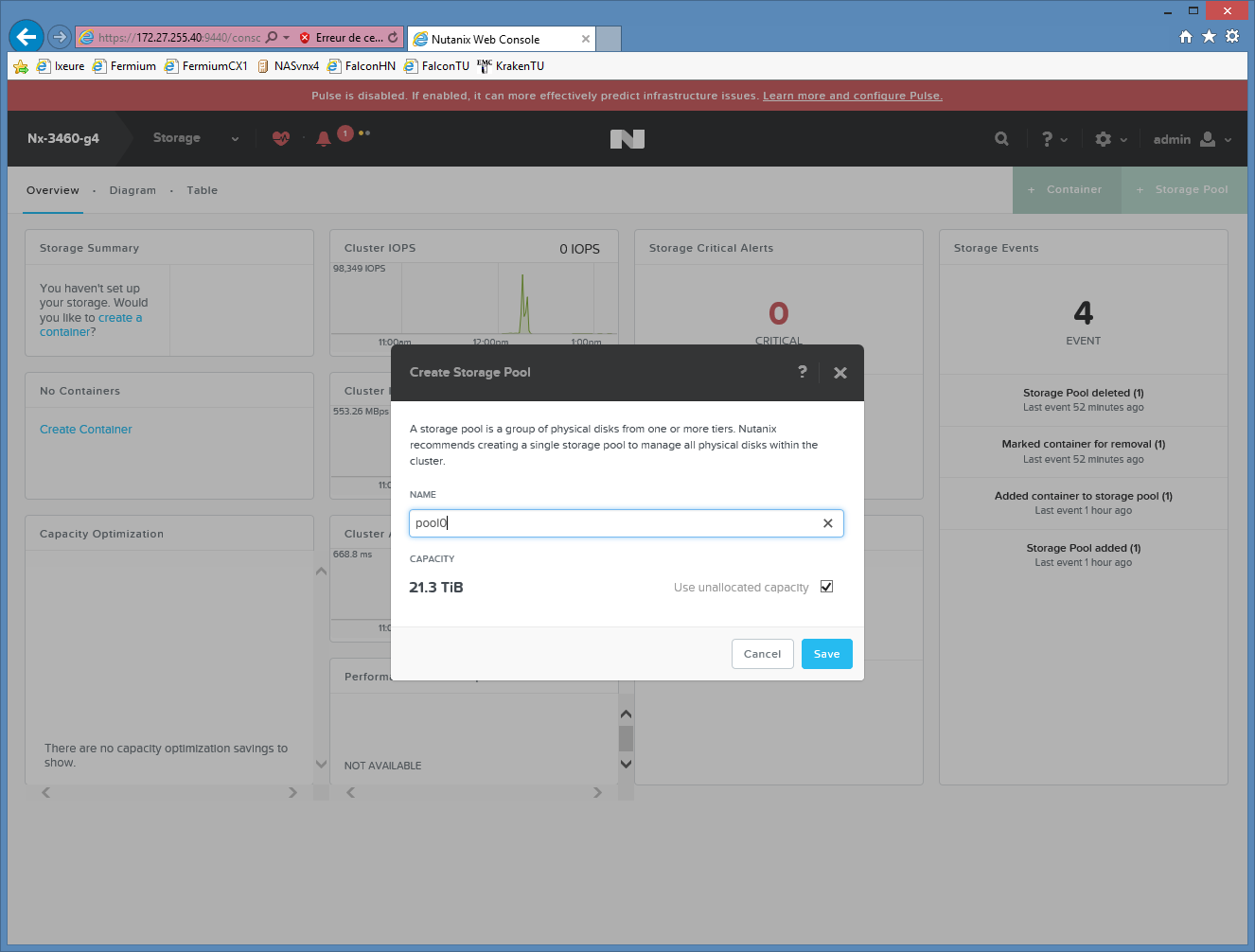Click the Nx-3460-g4 cluster name
Screen dimensions: 1255x952
[x=63, y=138]
